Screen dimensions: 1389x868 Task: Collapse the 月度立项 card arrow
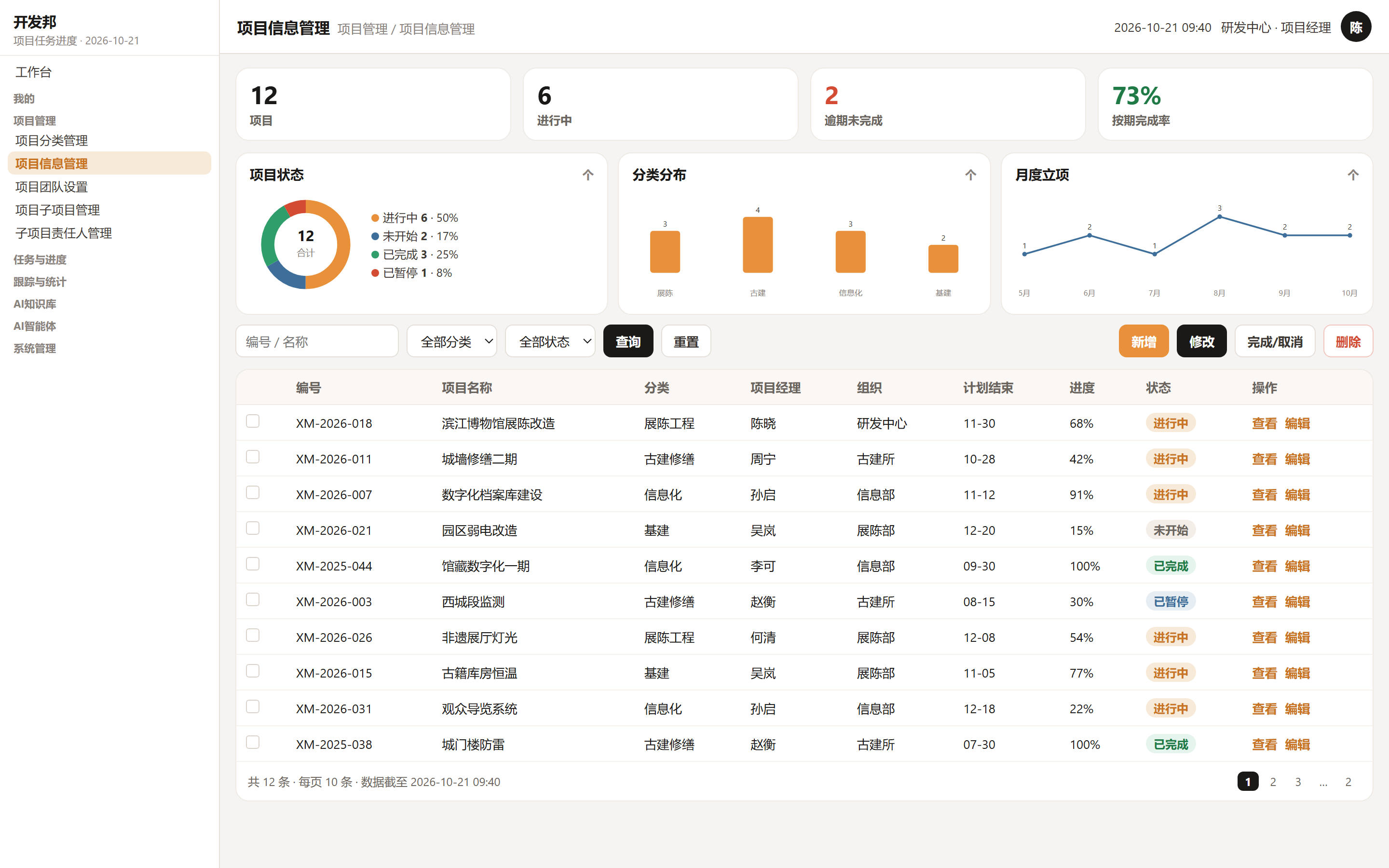pyautogui.click(x=1353, y=175)
